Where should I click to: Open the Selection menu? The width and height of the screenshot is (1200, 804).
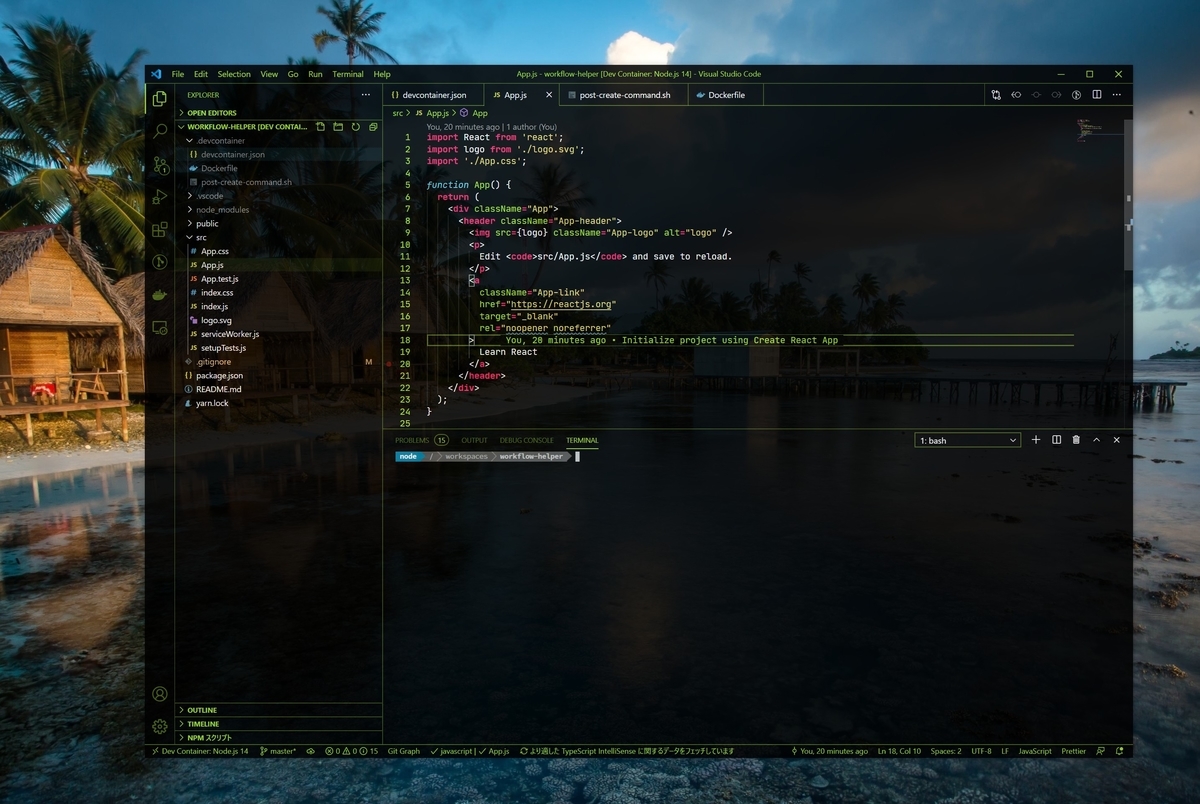point(234,74)
